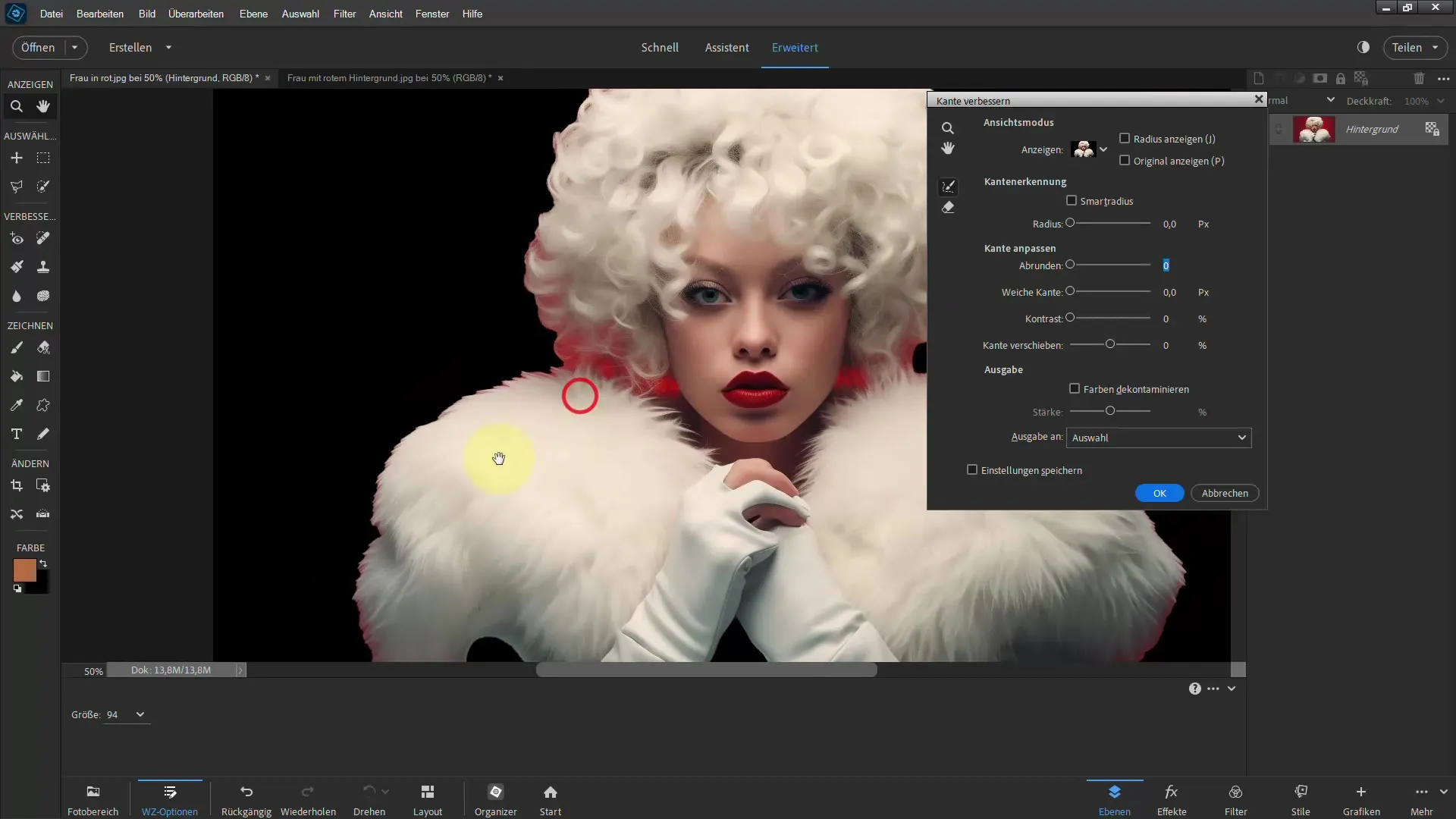Select the Eraser tool in toolbox
This screenshot has width=1456, height=819.
(x=43, y=348)
